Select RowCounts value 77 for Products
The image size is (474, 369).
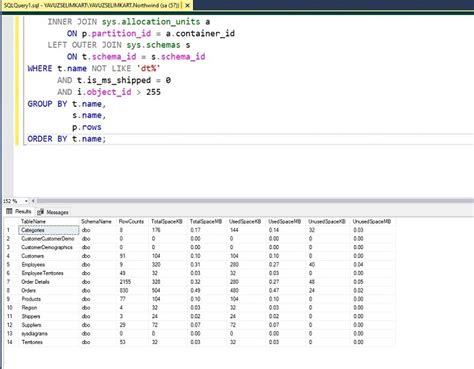coord(133,299)
